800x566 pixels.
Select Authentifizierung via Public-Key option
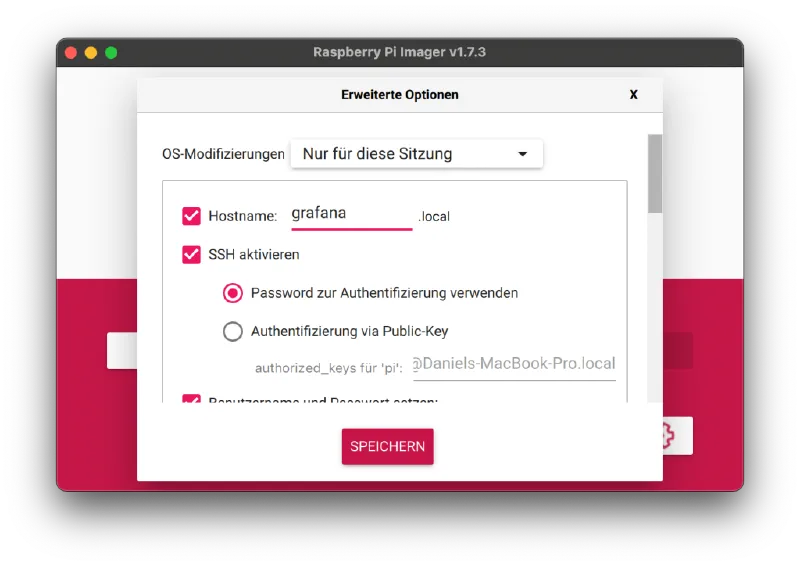pos(233,331)
